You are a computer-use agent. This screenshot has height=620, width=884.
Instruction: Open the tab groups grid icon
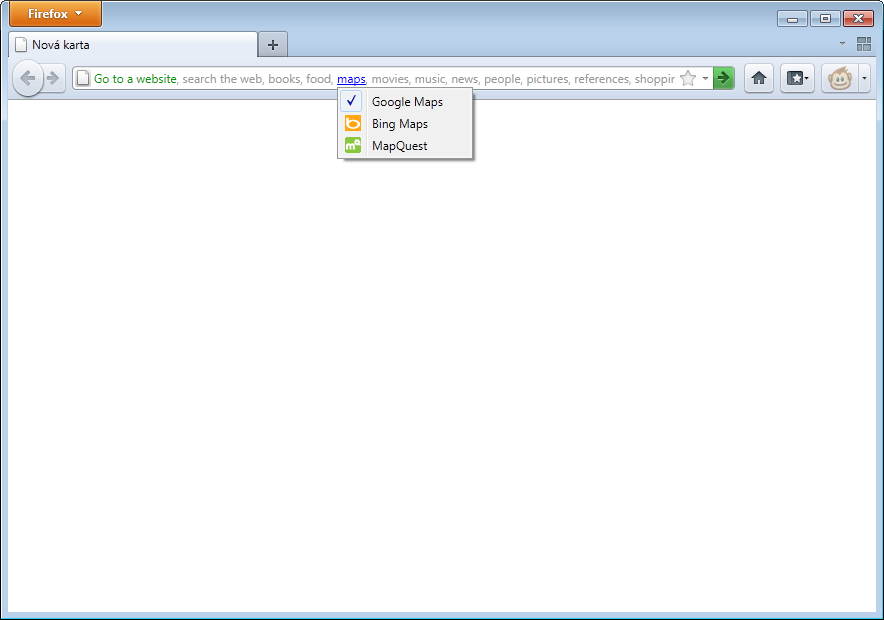click(x=864, y=44)
